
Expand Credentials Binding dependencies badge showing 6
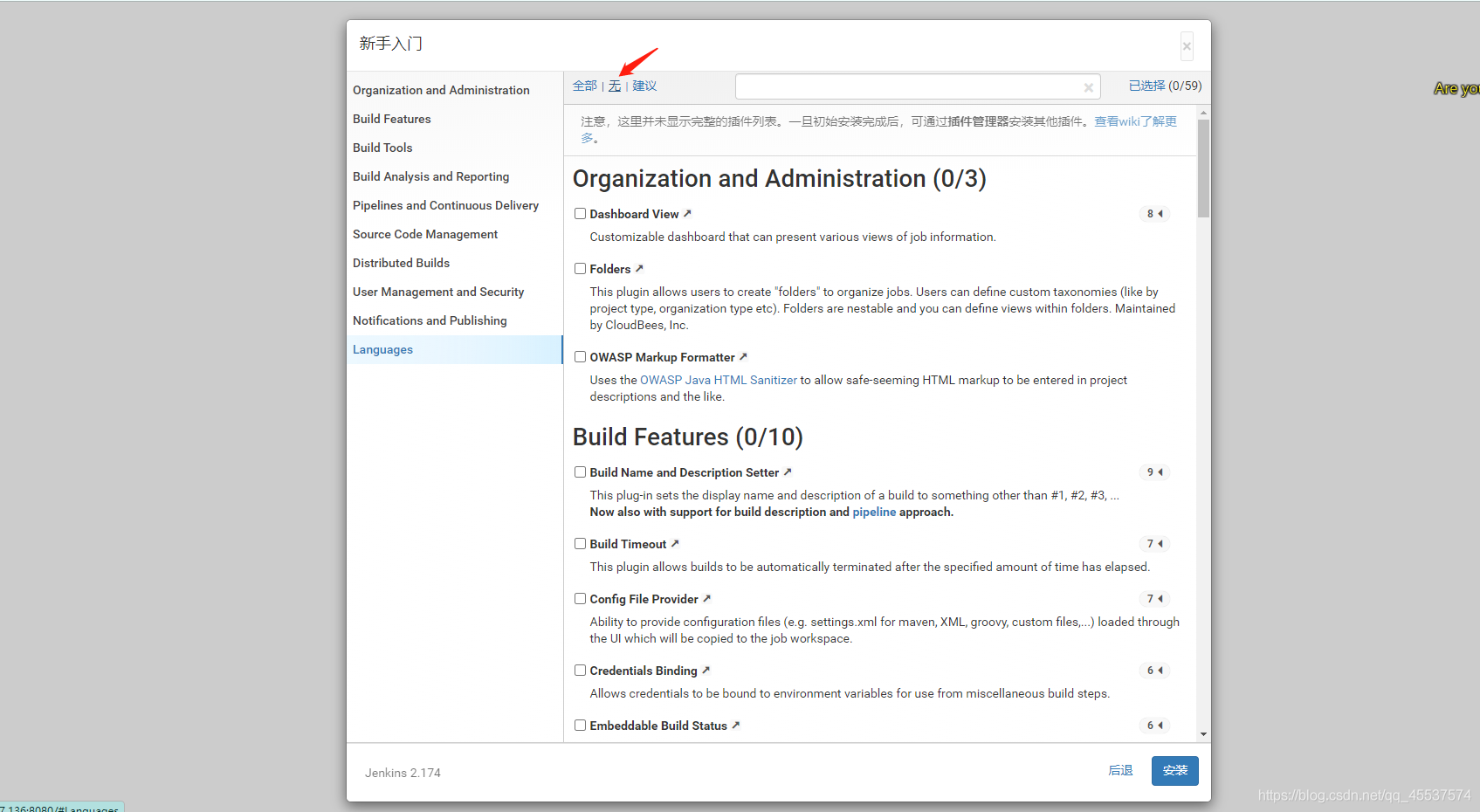(x=1154, y=671)
